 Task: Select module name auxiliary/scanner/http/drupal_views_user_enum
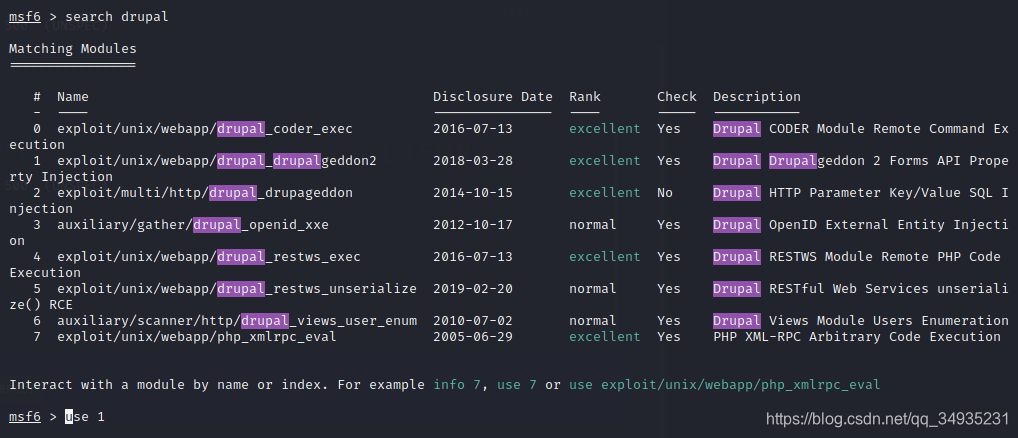pyautogui.click(x=236, y=321)
